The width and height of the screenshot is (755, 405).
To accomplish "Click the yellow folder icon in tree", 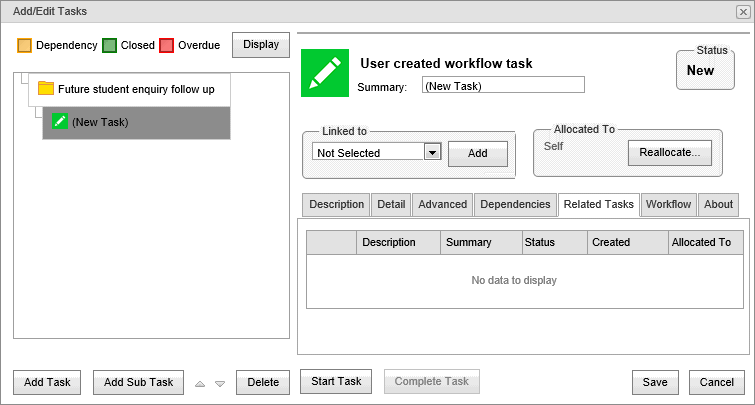I will point(46,88).
